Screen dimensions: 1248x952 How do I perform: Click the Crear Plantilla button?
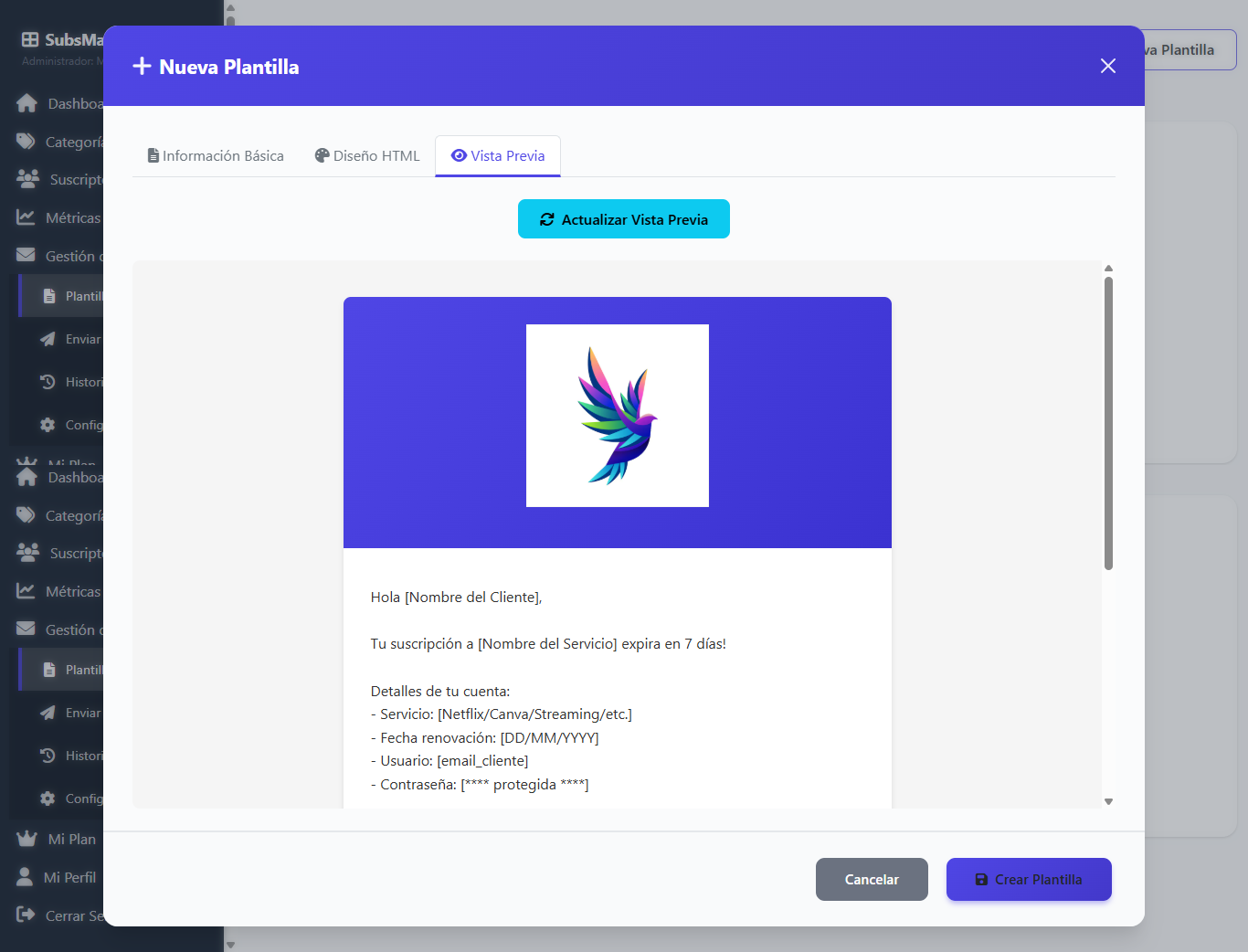click(x=1029, y=880)
